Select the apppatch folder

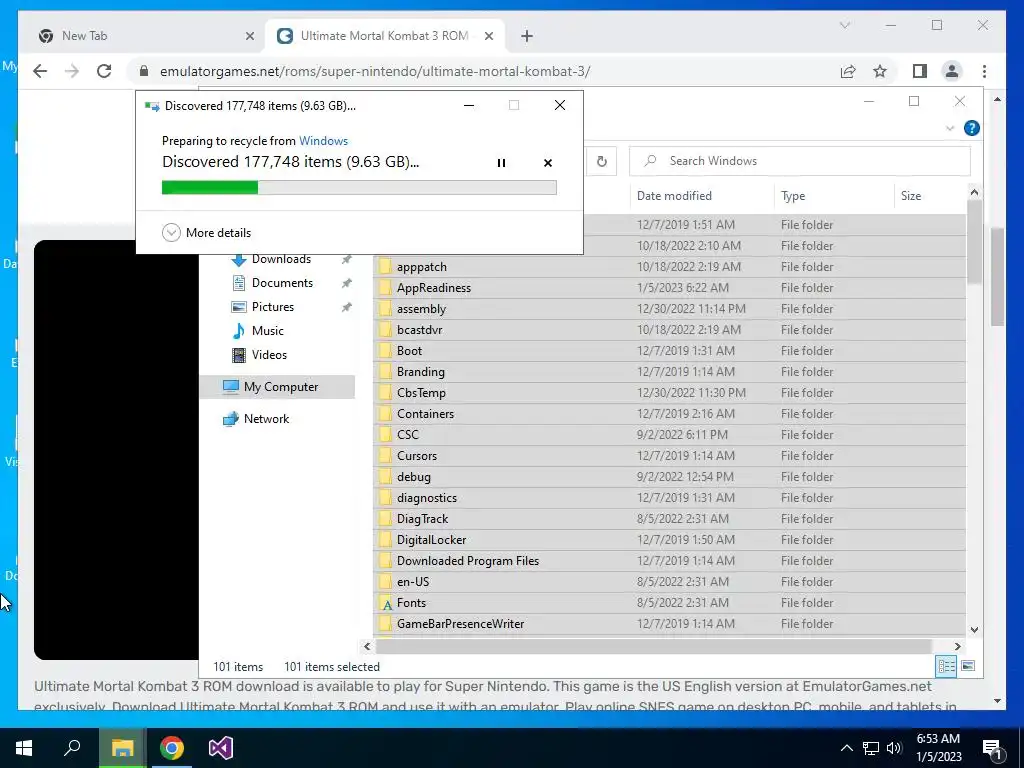tap(669, 266)
